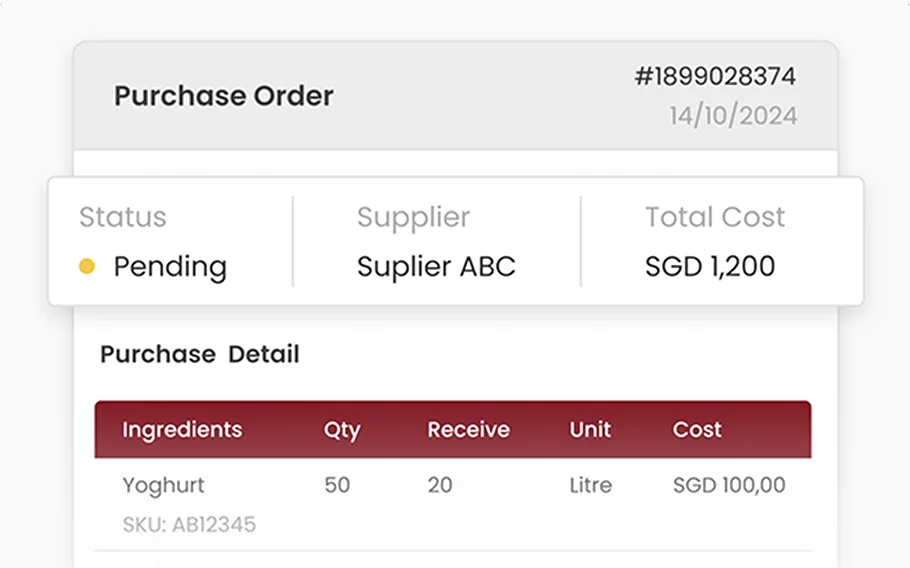Sort by the Ingredients column header
910x568 pixels.
pos(182,430)
